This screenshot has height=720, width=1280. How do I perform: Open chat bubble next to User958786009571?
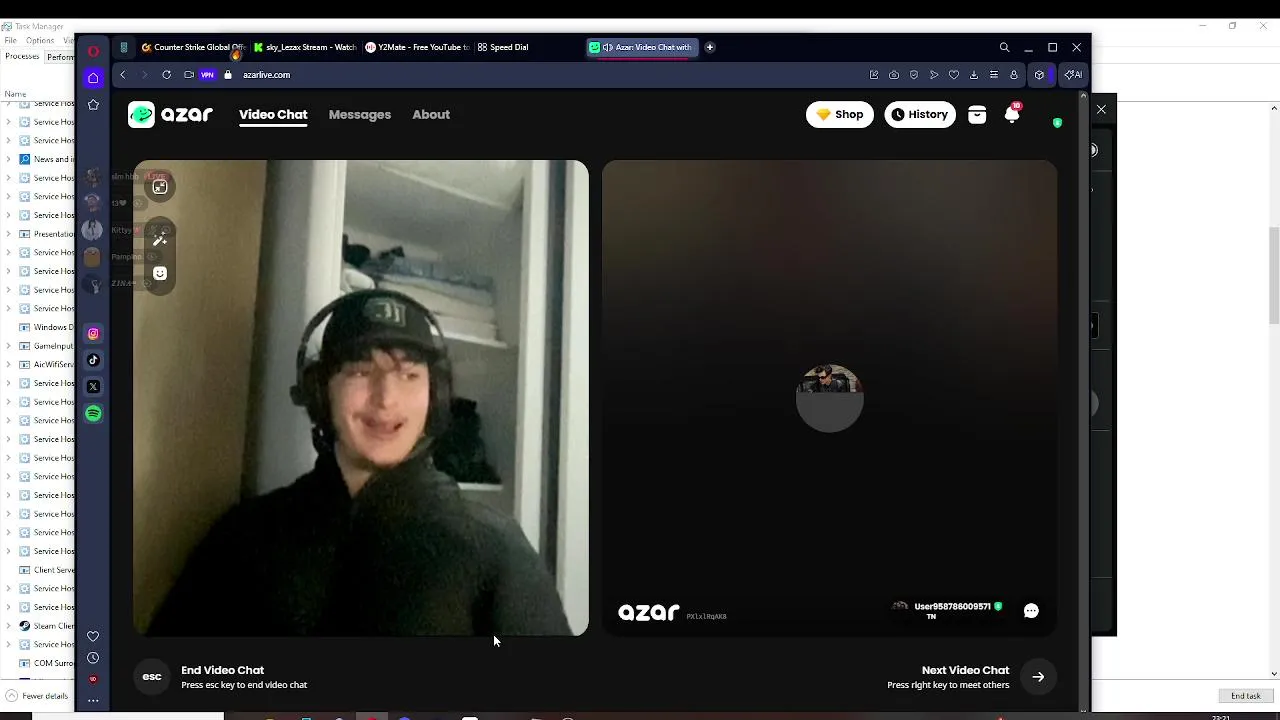(x=1031, y=611)
